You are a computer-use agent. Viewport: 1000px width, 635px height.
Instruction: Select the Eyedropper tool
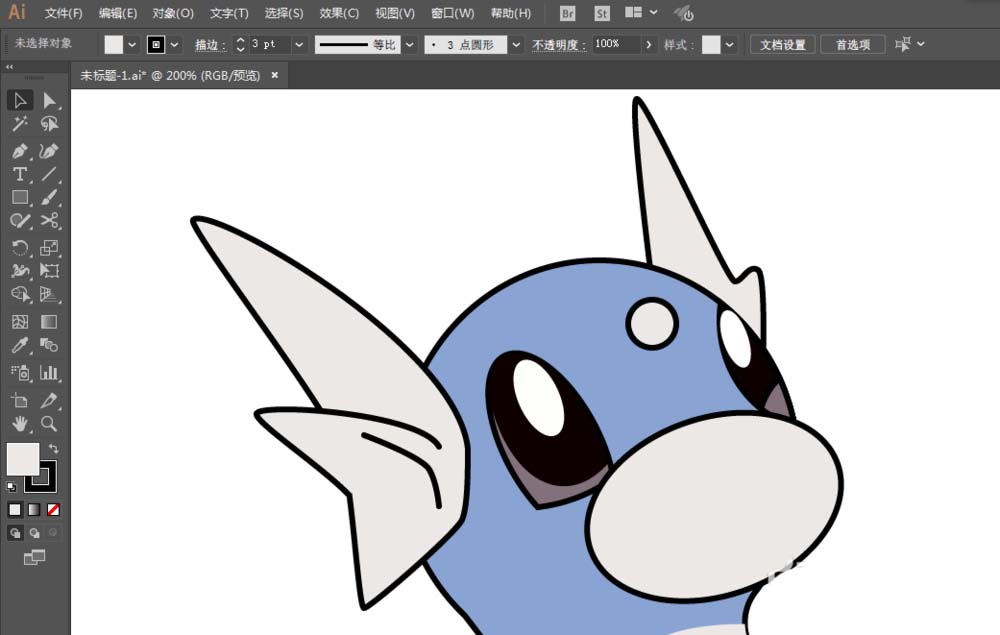pyautogui.click(x=20, y=346)
